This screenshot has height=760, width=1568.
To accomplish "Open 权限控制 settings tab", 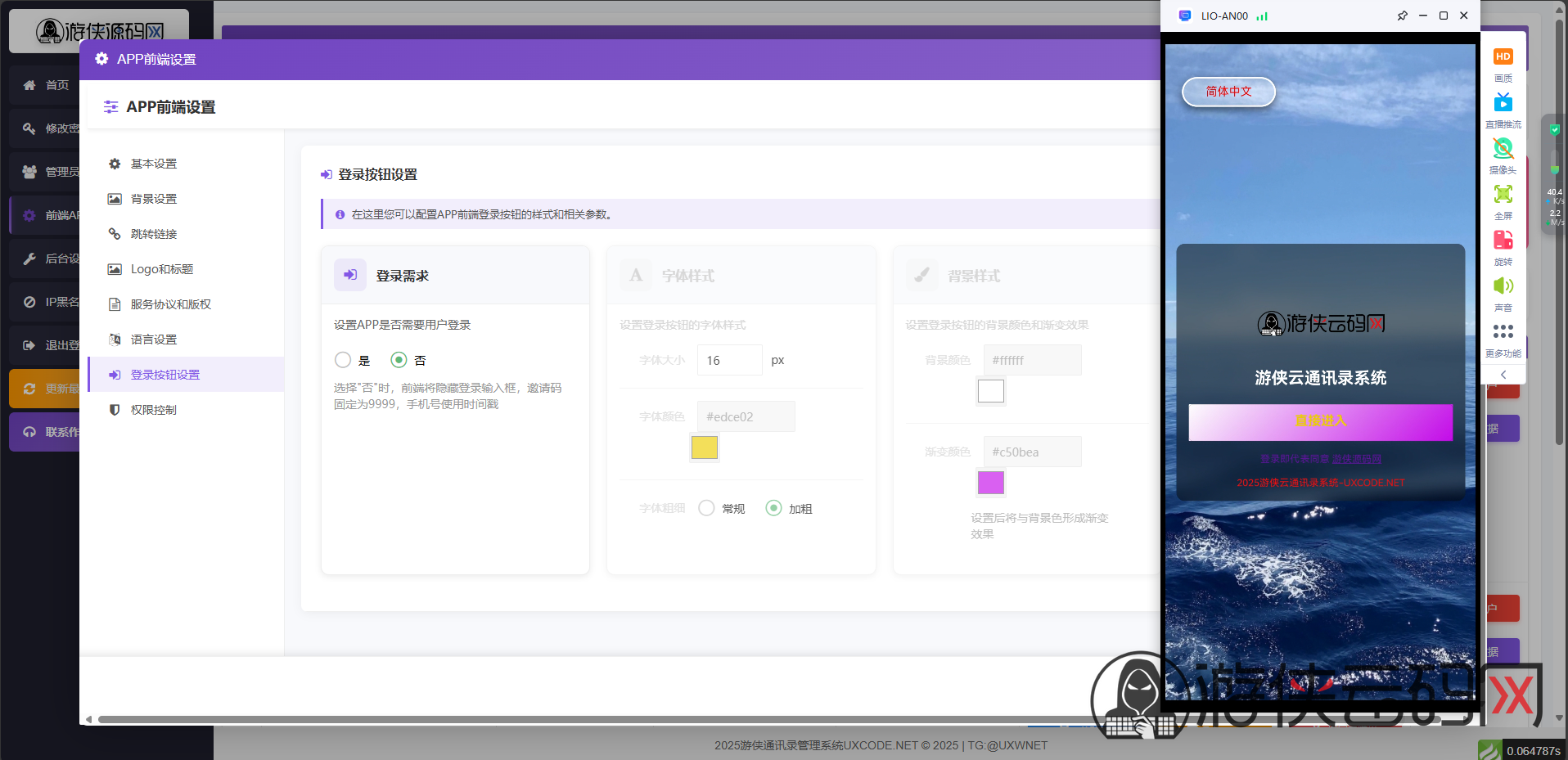I will pos(186,410).
